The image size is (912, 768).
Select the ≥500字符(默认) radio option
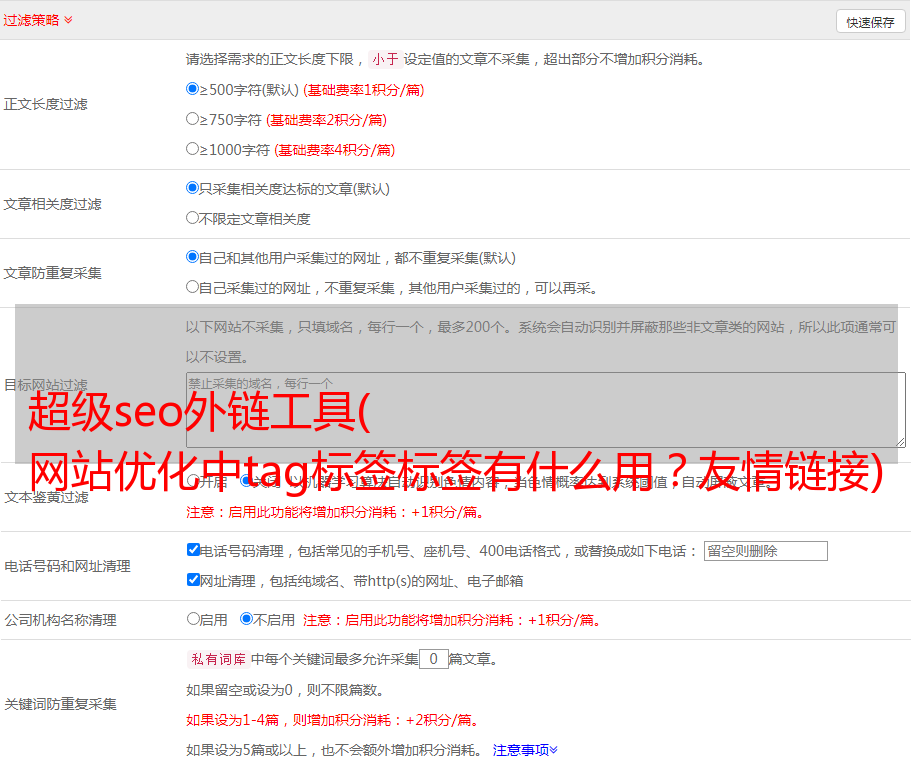click(x=193, y=89)
